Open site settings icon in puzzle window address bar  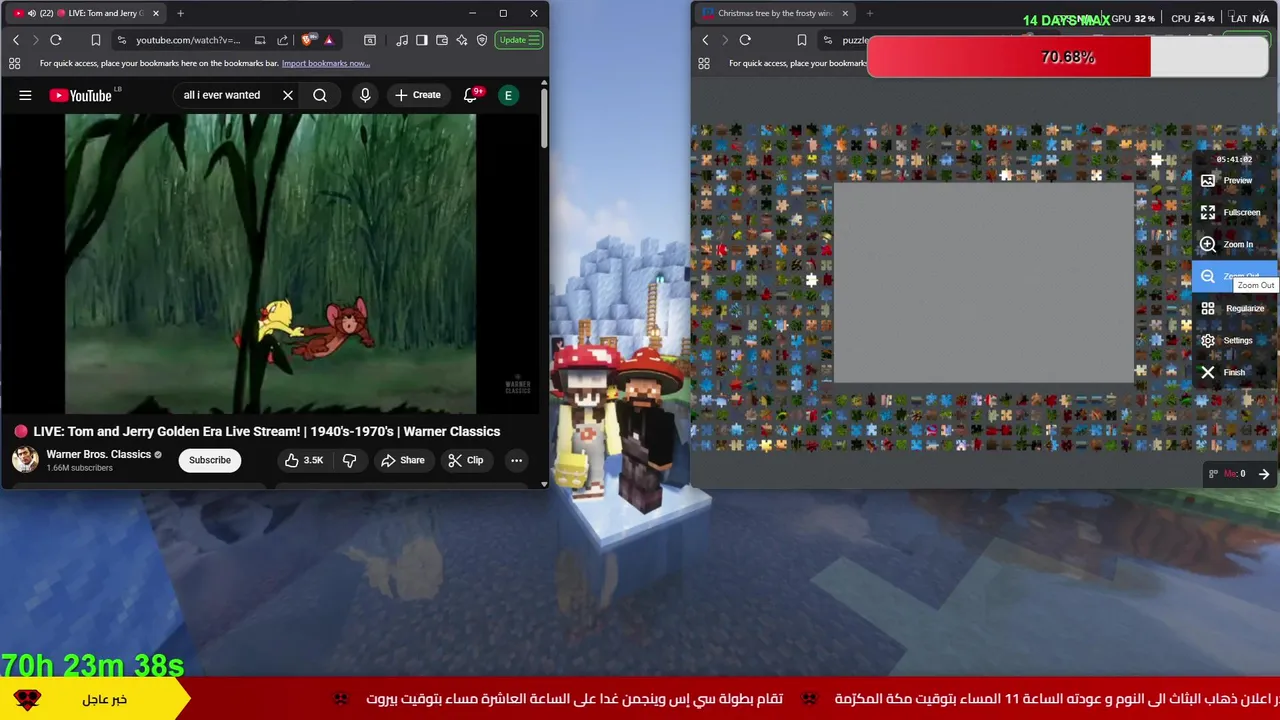(x=827, y=40)
